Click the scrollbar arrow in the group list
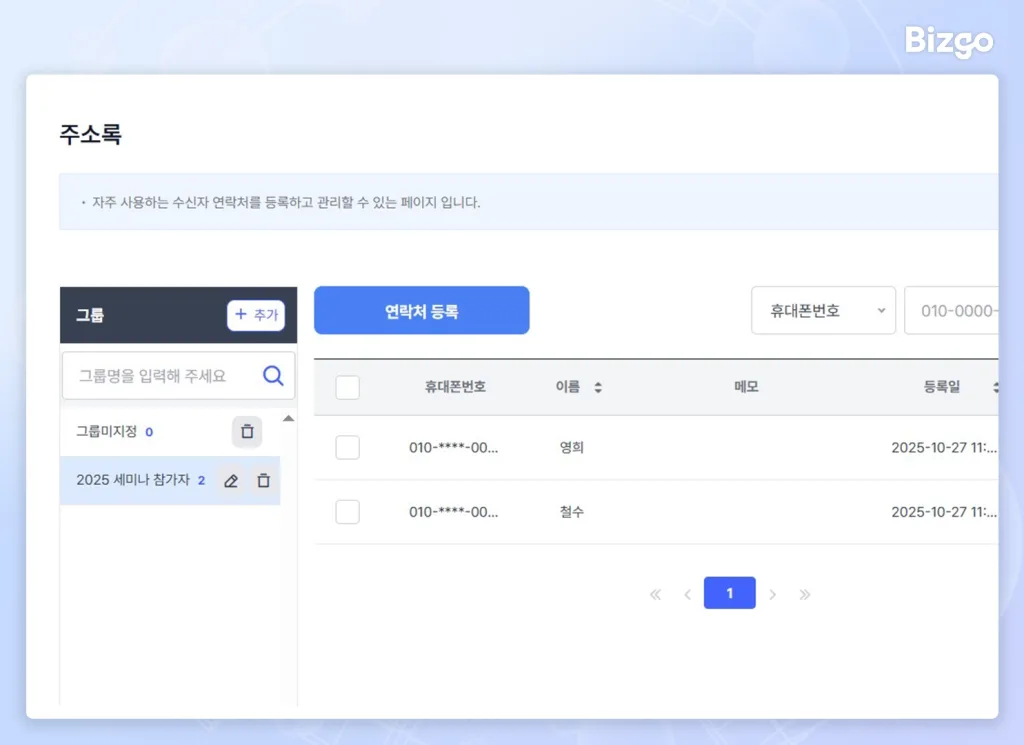Image resolution: width=1024 pixels, height=745 pixels. tap(290, 418)
